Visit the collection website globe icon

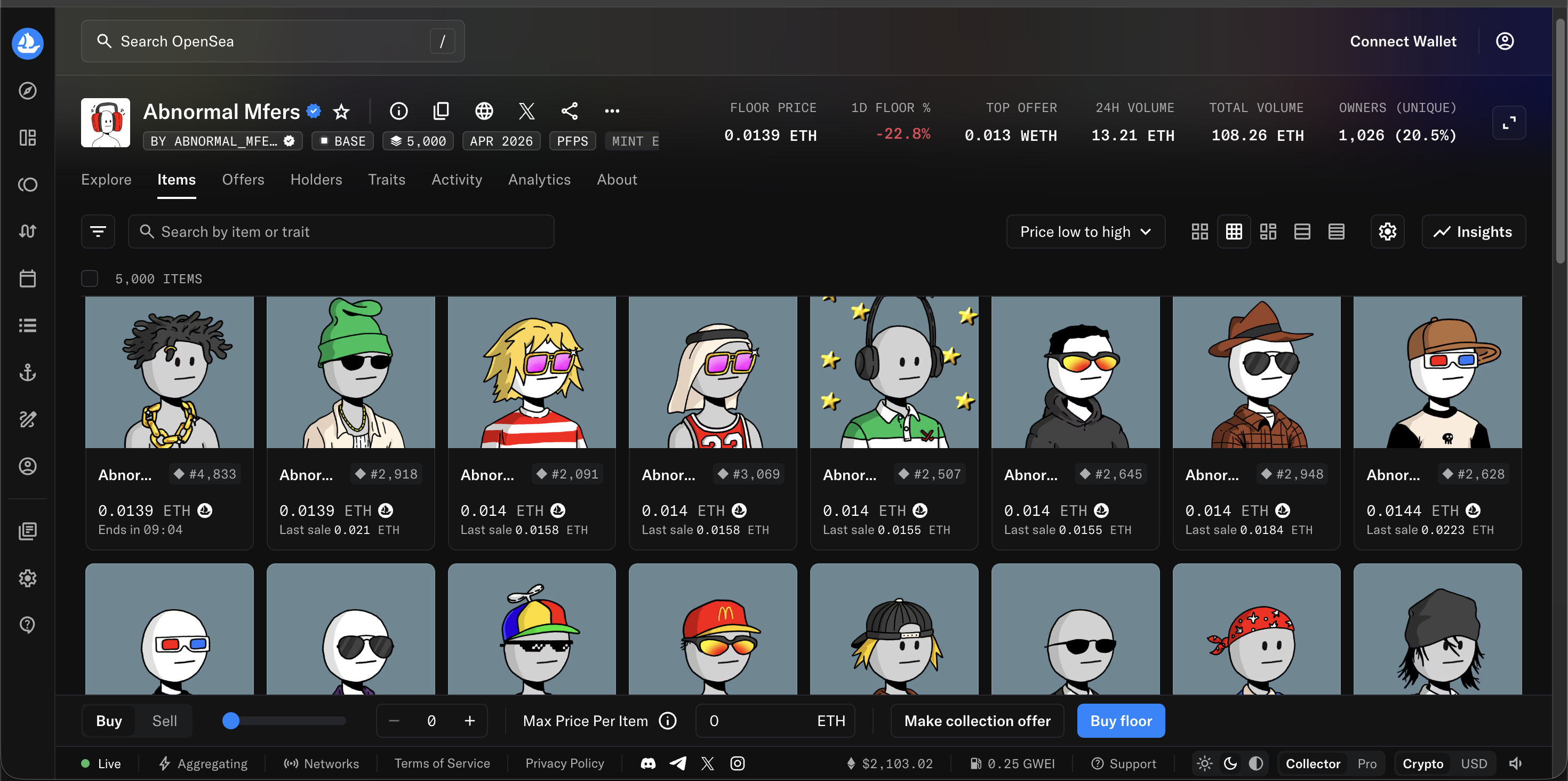484,111
